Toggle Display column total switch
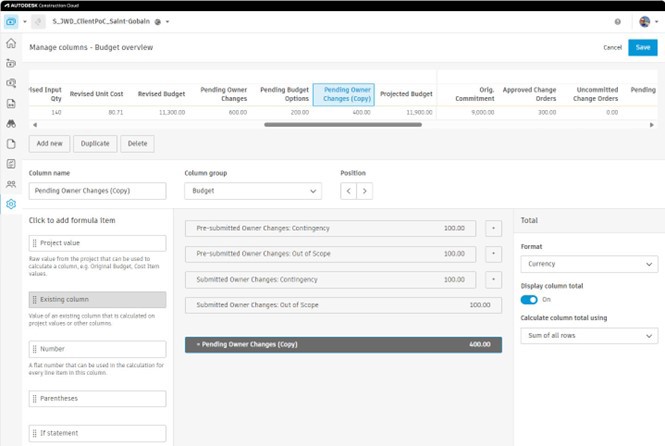This screenshot has width=665, height=446. pos(529,300)
